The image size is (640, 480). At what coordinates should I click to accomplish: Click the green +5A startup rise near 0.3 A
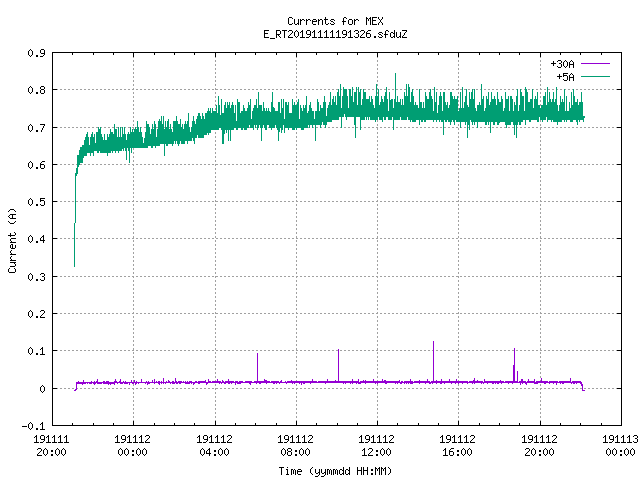(75, 245)
